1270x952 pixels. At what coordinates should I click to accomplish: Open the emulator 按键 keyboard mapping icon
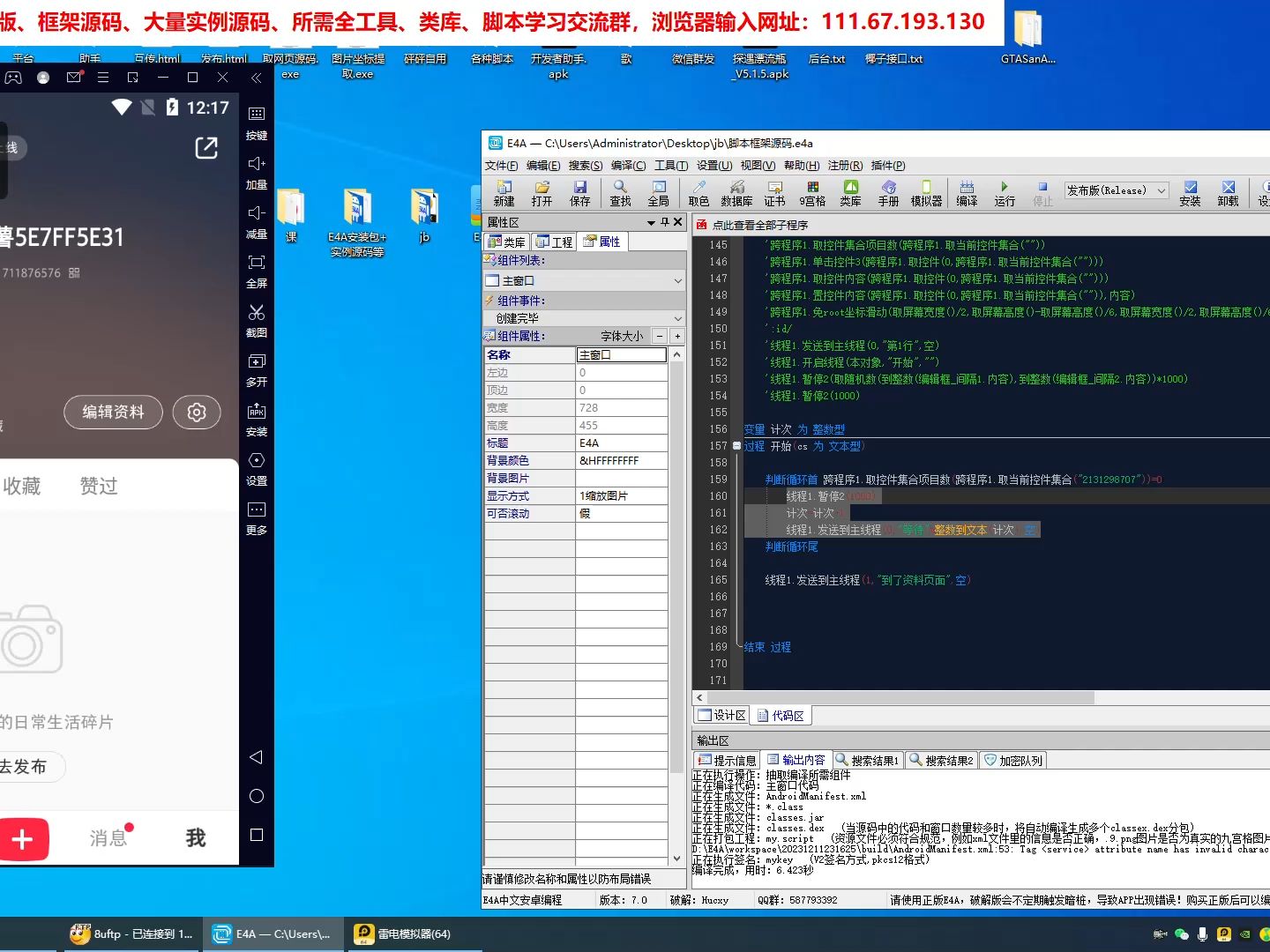click(x=257, y=122)
